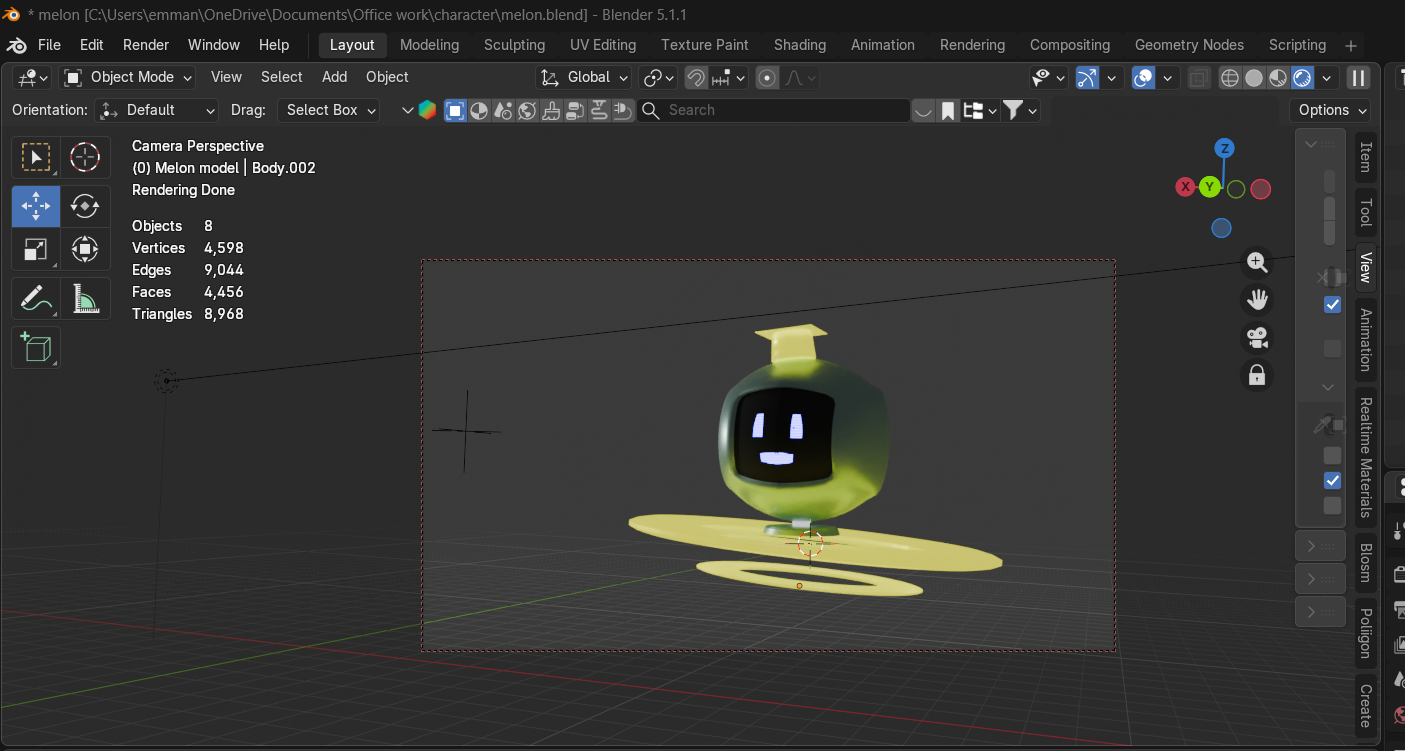Toggle camera view with the camera gizmo
1405x751 pixels.
click(1257, 338)
